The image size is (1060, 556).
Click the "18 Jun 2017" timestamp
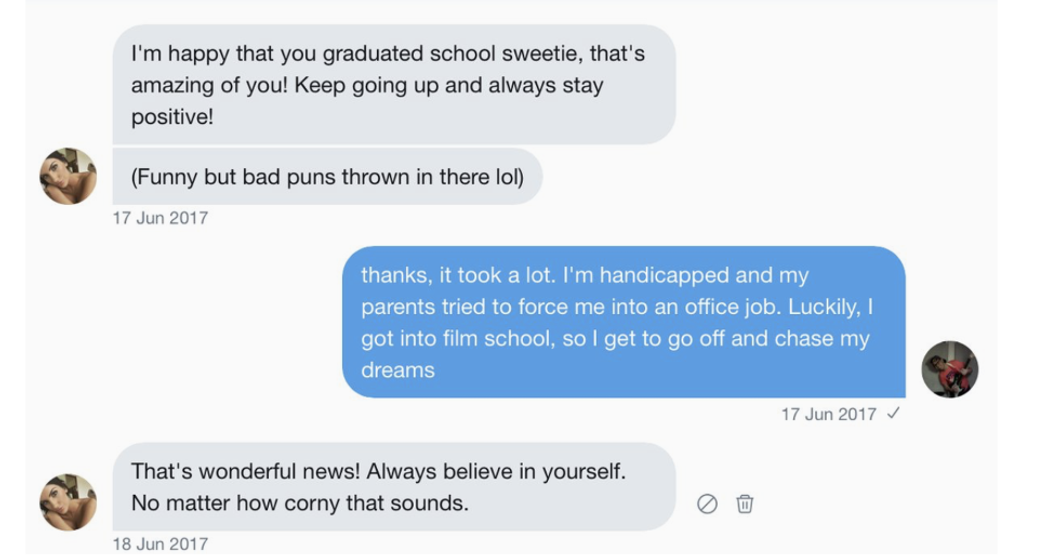coord(160,544)
